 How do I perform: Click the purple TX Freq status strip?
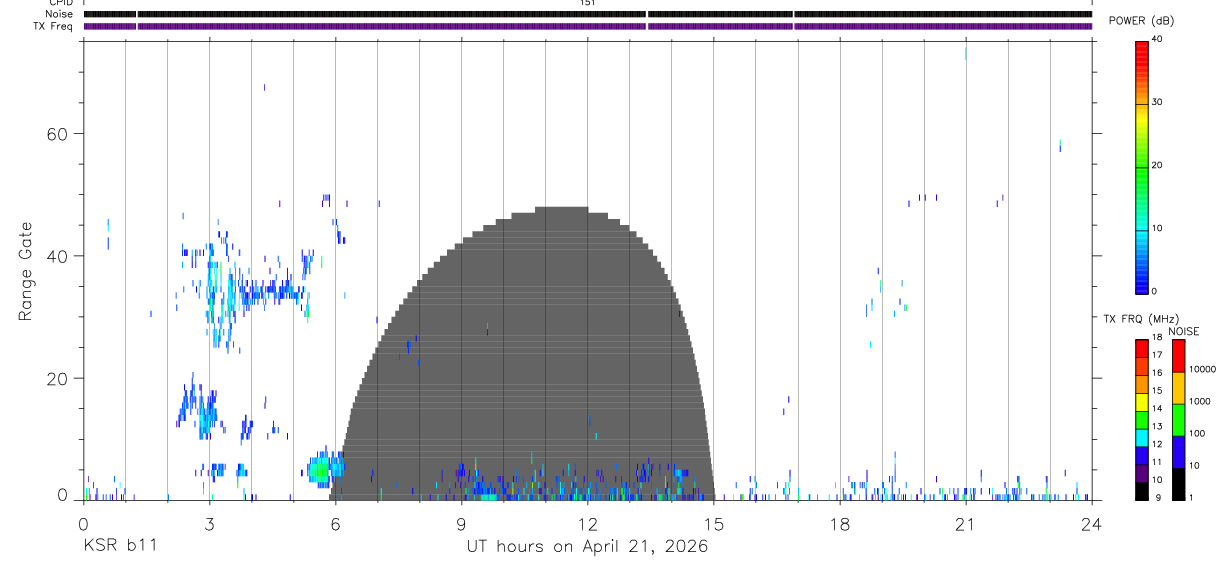tap(587, 26)
